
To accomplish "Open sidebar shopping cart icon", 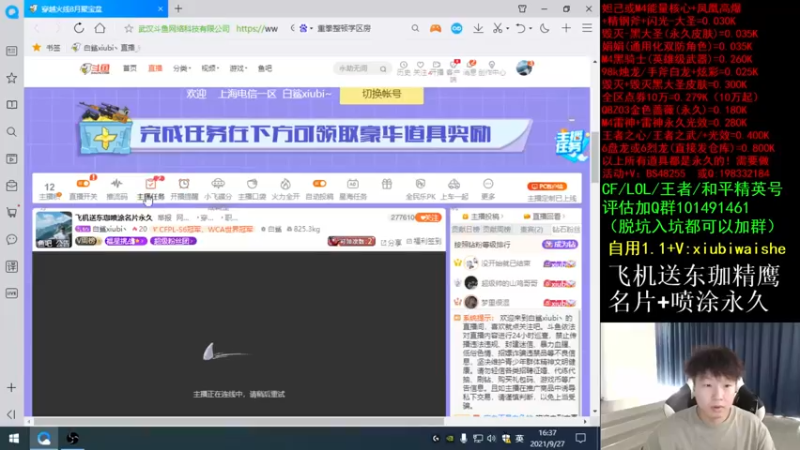I will click(x=12, y=212).
